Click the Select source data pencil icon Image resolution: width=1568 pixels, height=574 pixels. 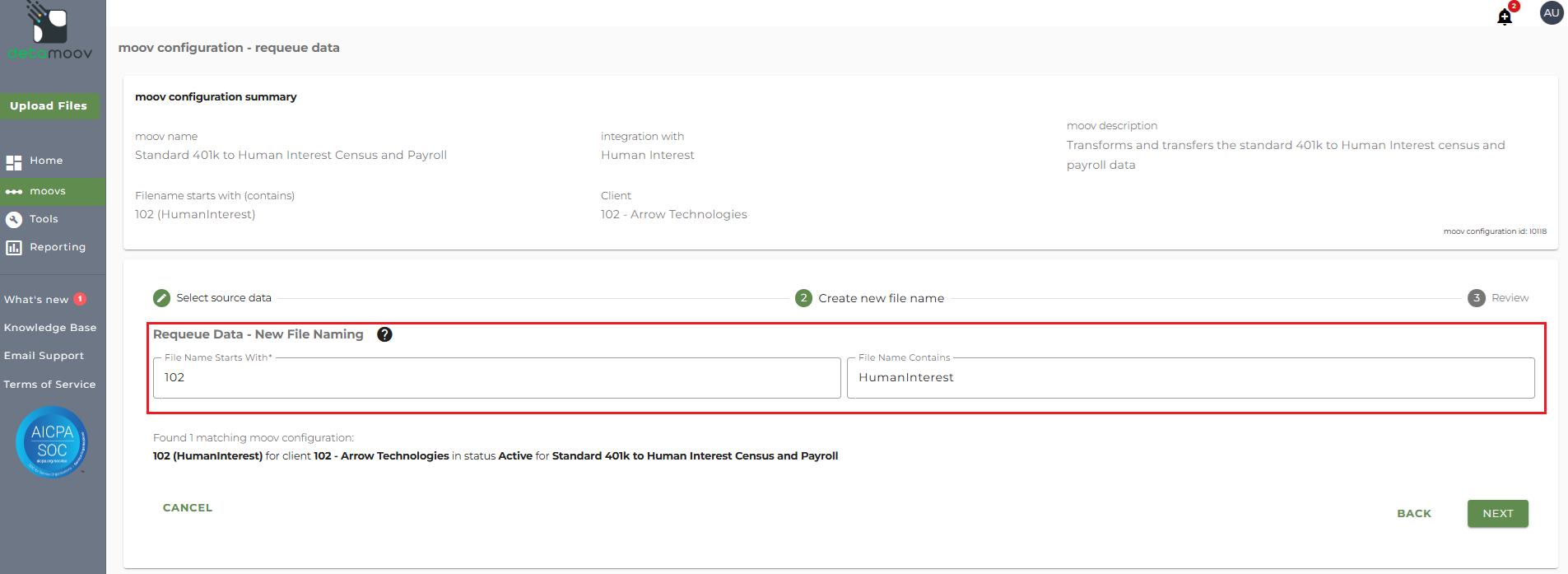pyautogui.click(x=162, y=298)
